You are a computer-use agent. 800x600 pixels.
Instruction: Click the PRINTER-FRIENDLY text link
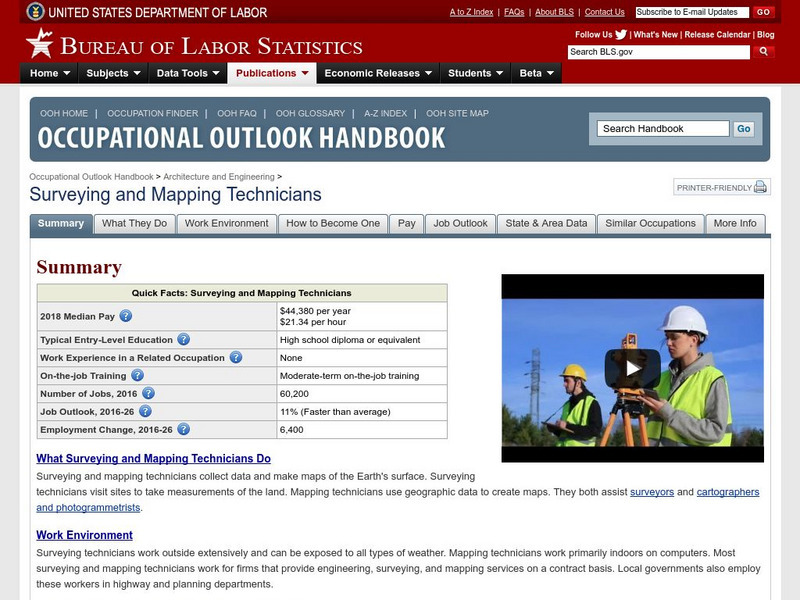[714, 188]
